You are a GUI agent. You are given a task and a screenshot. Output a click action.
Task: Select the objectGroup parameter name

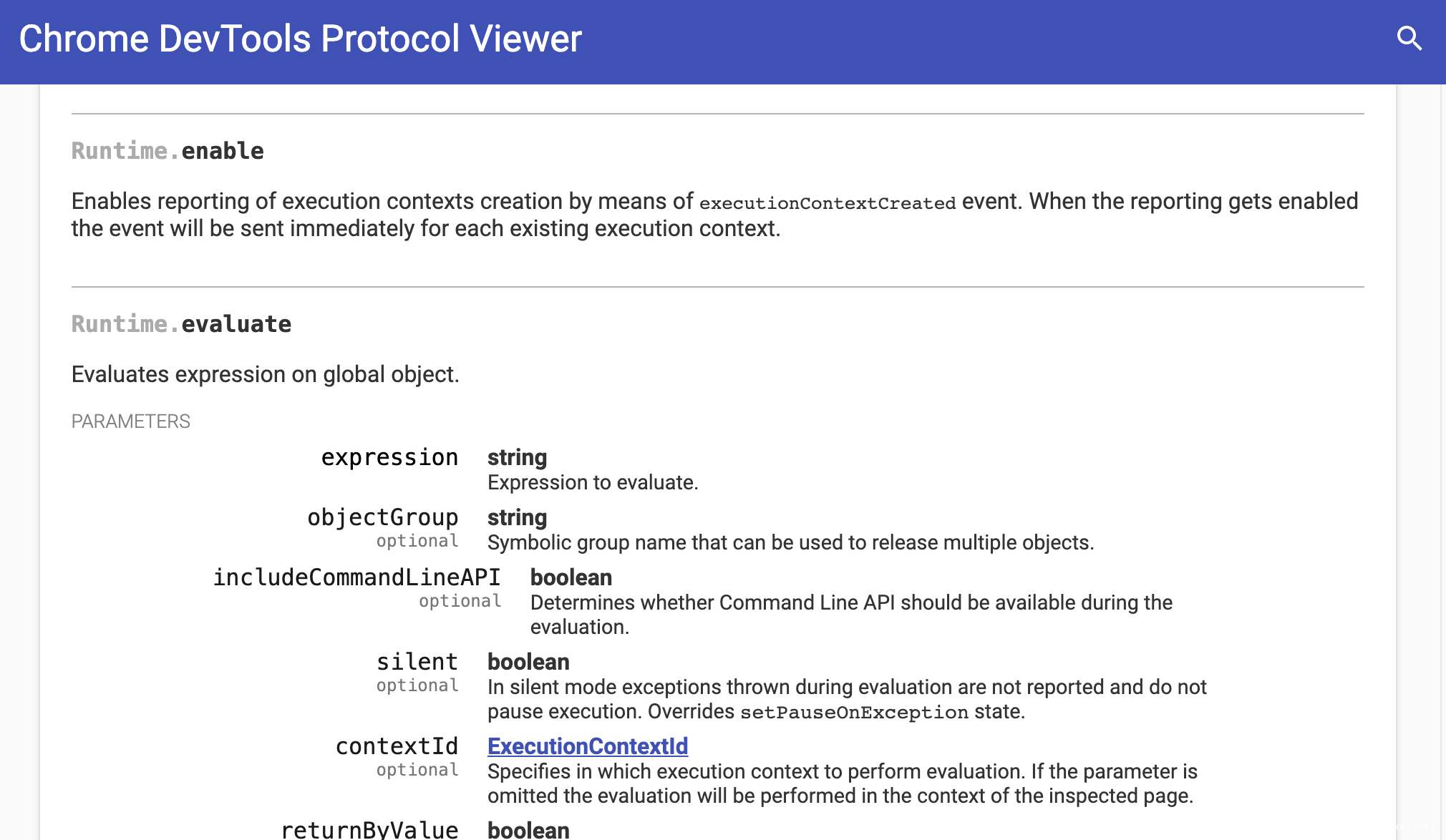[x=383, y=517]
